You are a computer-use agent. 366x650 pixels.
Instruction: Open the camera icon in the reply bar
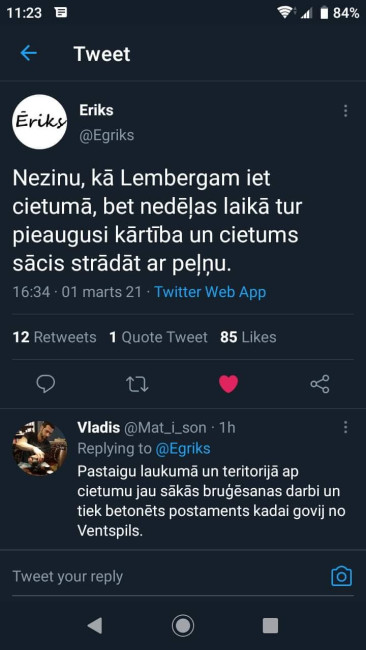click(342, 577)
